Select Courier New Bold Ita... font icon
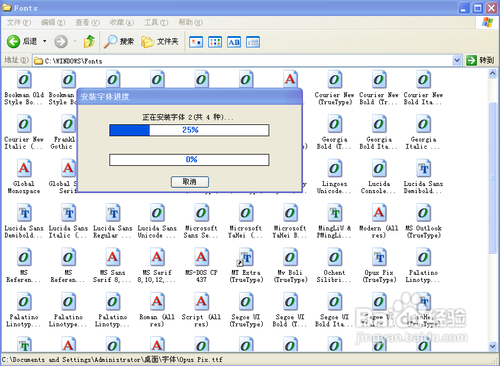Screen dimensions: 500x366 (x=423, y=80)
